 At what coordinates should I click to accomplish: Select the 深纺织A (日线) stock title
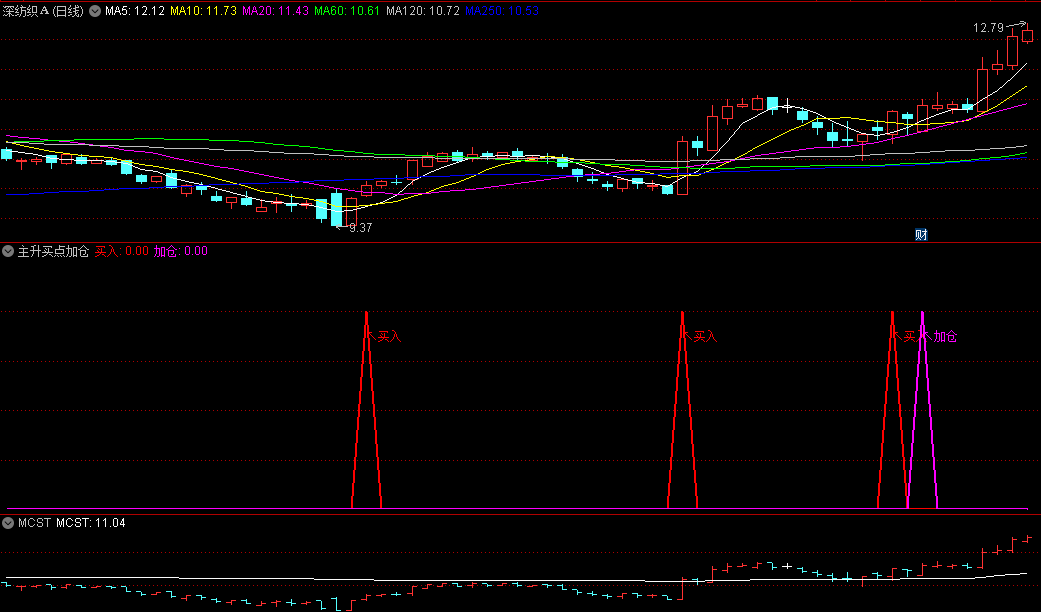[x=43, y=11]
